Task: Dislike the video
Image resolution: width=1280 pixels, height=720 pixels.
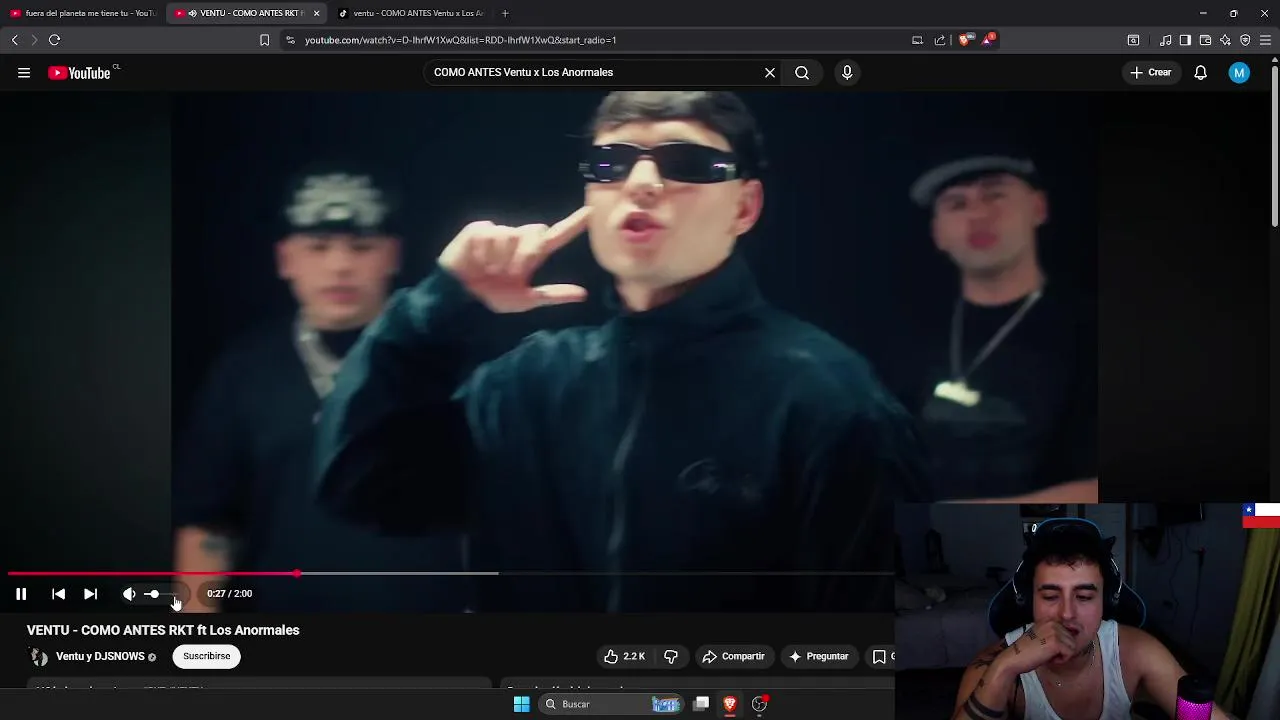Action: [x=671, y=656]
